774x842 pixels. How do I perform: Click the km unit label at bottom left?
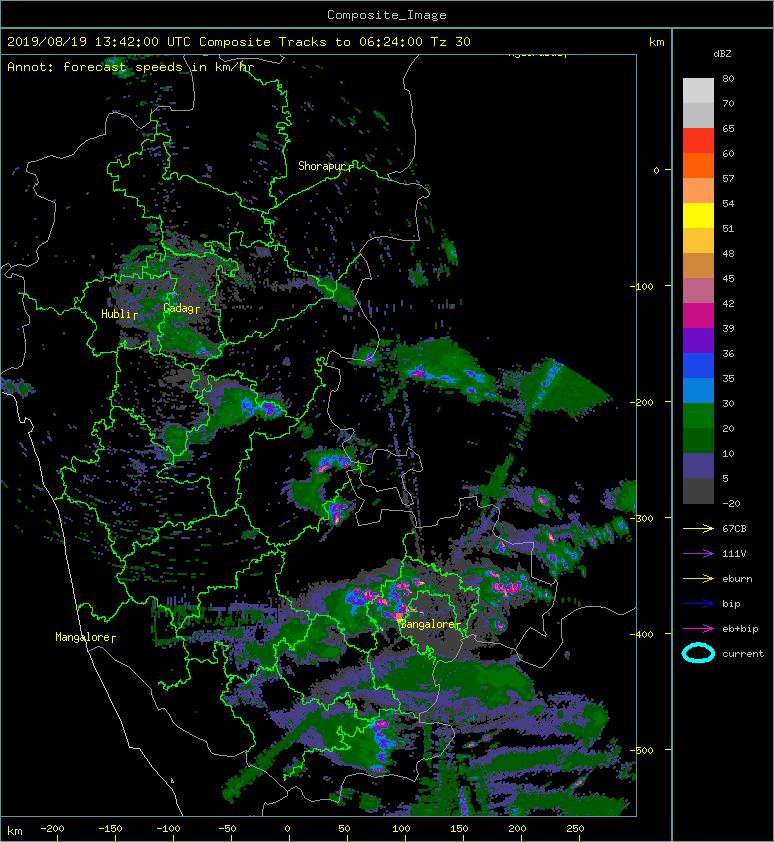click(15, 831)
